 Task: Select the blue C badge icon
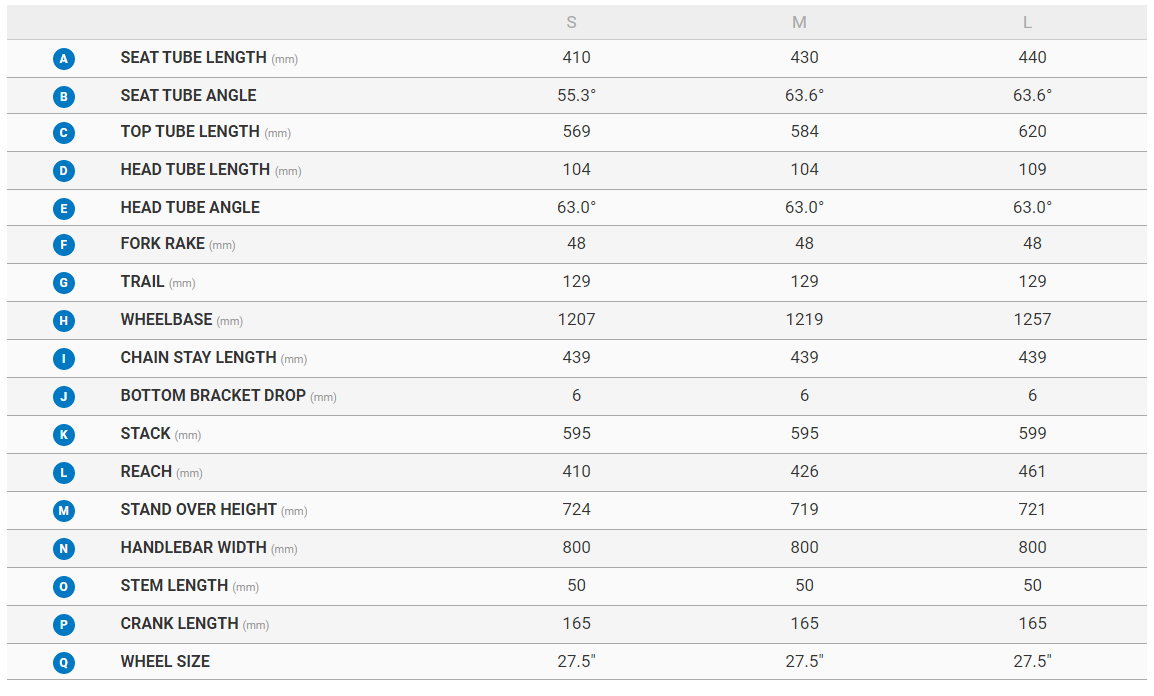[64, 133]
